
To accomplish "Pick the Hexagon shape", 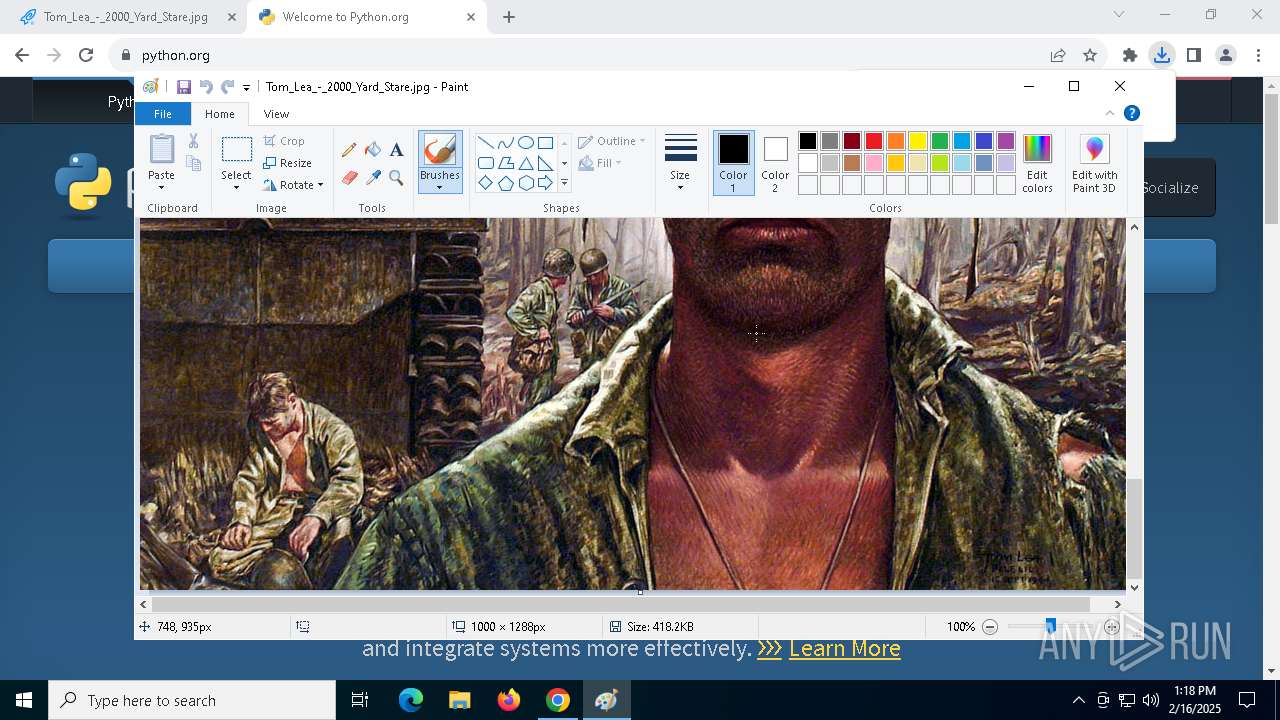I will [x=525, y=183].
